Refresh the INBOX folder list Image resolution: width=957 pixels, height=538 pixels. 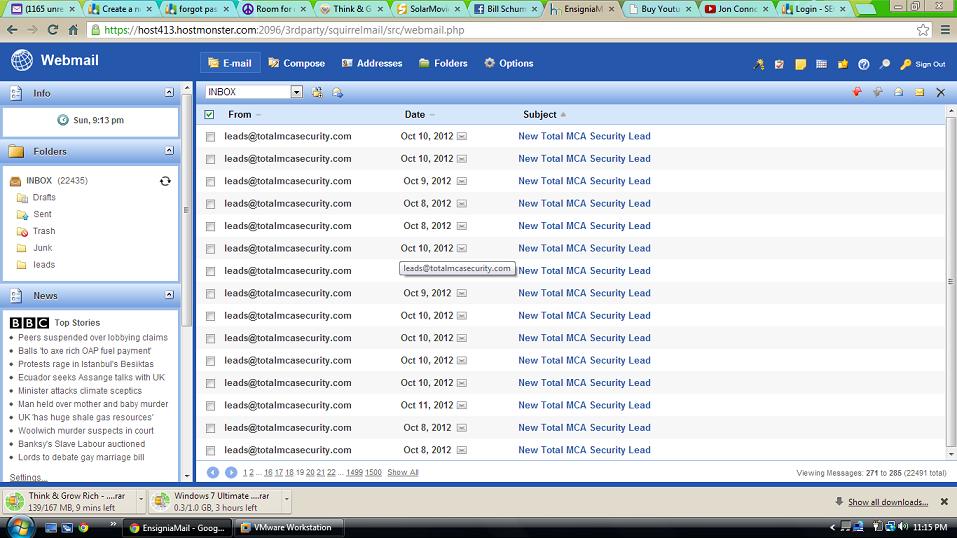165,181
